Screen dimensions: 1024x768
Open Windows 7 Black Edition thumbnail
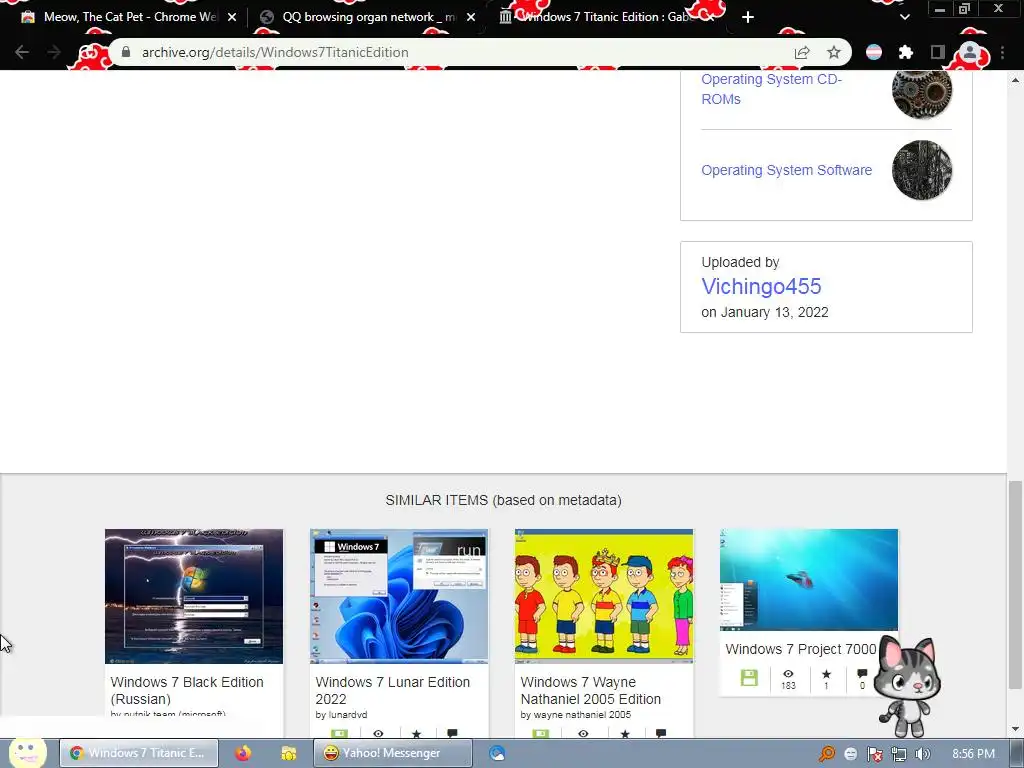[194, 596]
